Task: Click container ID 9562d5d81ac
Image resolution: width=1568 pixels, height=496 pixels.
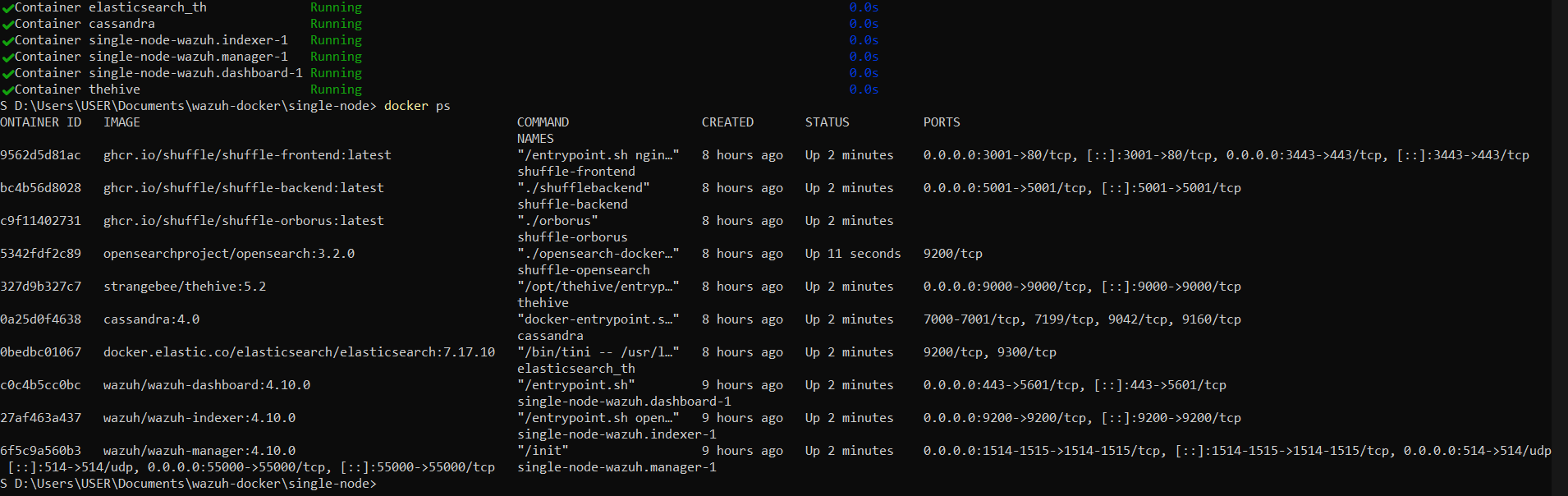Action: coord(40,155)
